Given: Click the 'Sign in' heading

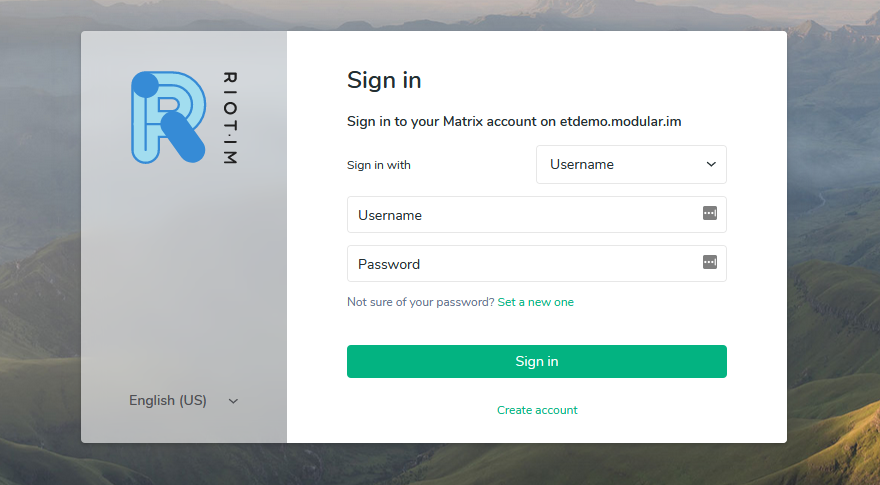Looking at the screenshot, I should coord(384,81).
